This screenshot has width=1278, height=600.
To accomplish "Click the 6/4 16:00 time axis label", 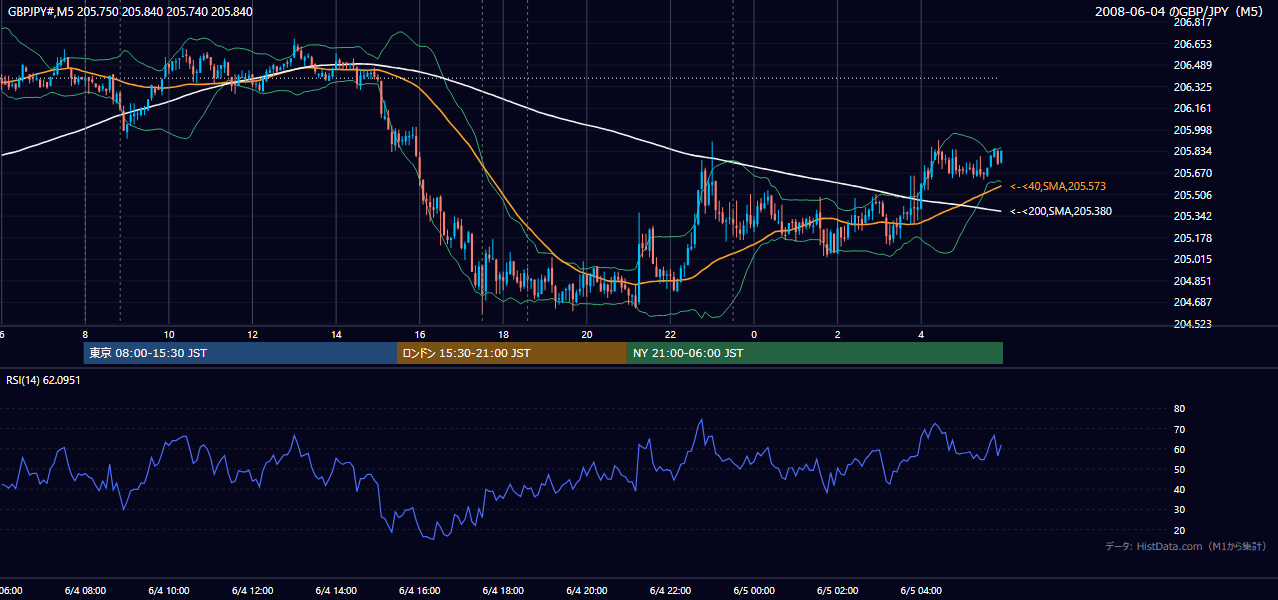I will 420,590.
